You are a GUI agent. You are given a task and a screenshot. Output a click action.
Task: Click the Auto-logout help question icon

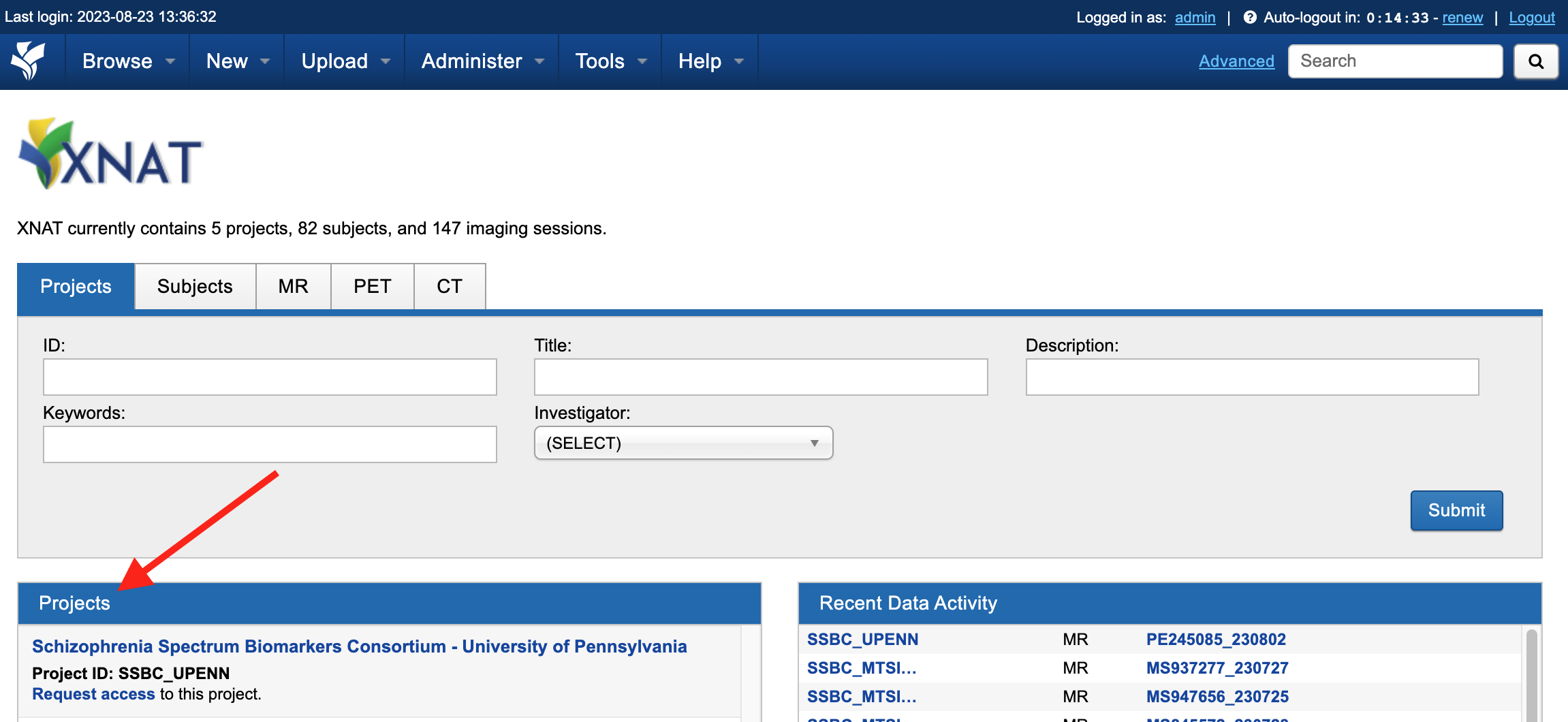pyautogui.click(x=1250, y=17)
